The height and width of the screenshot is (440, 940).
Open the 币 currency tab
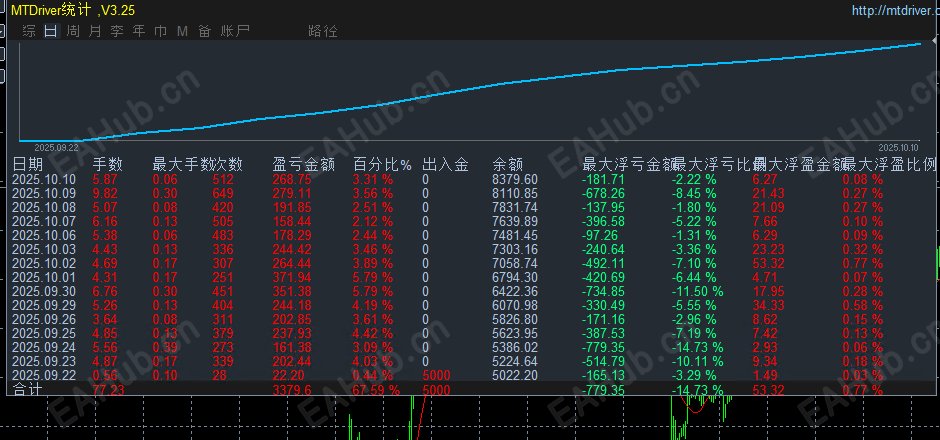pos(161,31)
